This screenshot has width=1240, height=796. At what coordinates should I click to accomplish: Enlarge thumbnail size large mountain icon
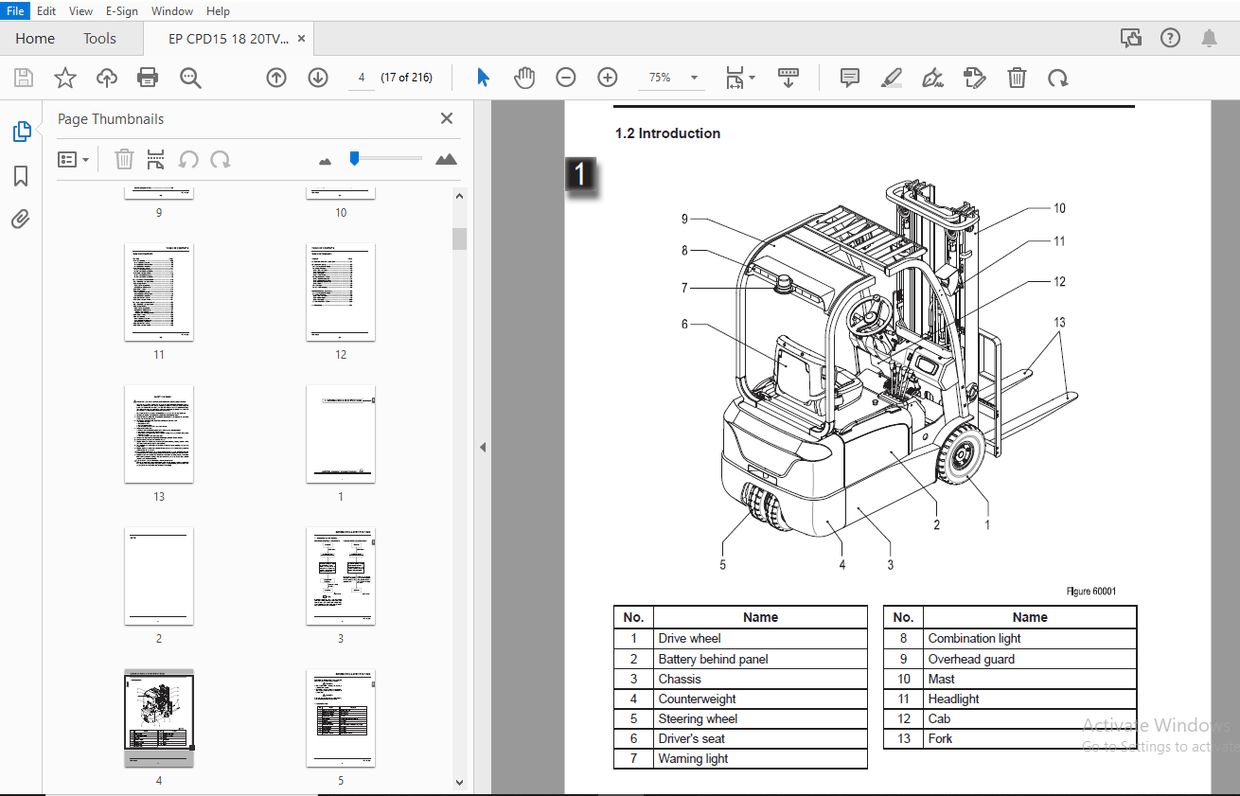click(x=446, y=159)
